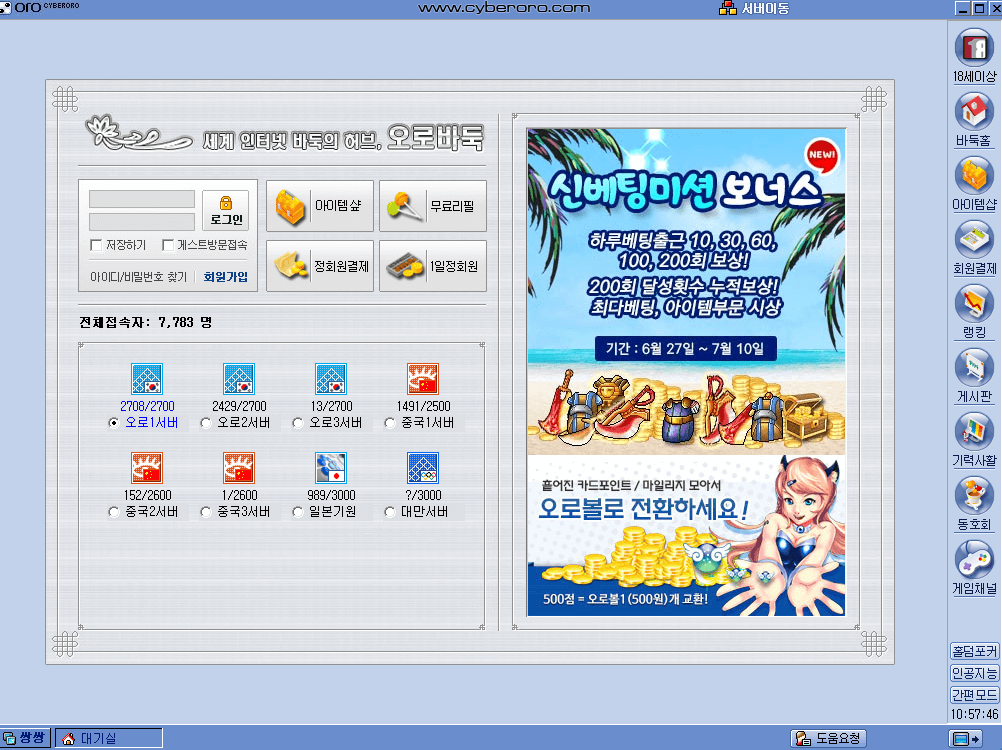Click the 1491/2500 user count text
This screenshot has height=750, width=1002.
423,406
